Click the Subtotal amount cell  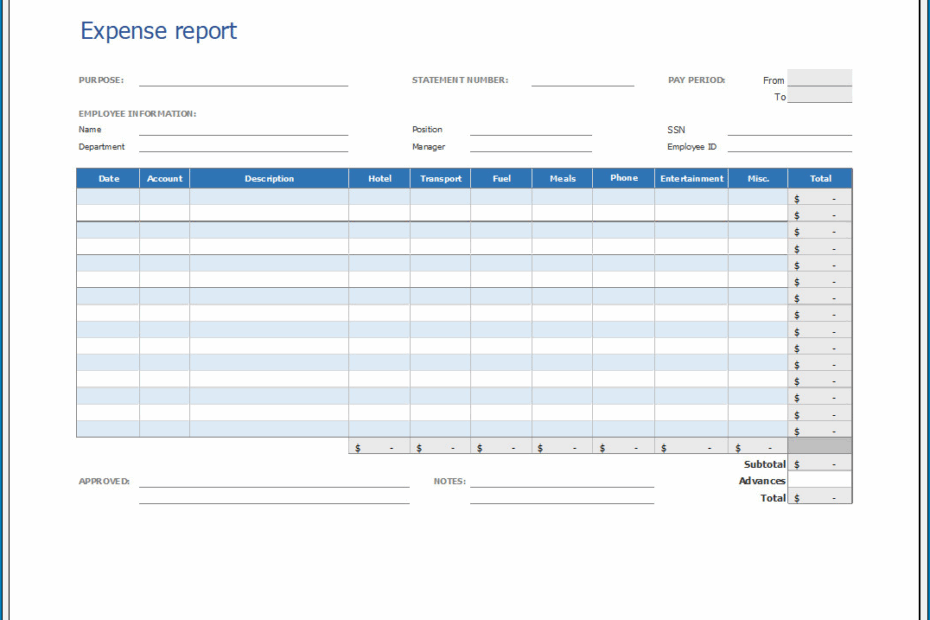[x=818, y=464]
